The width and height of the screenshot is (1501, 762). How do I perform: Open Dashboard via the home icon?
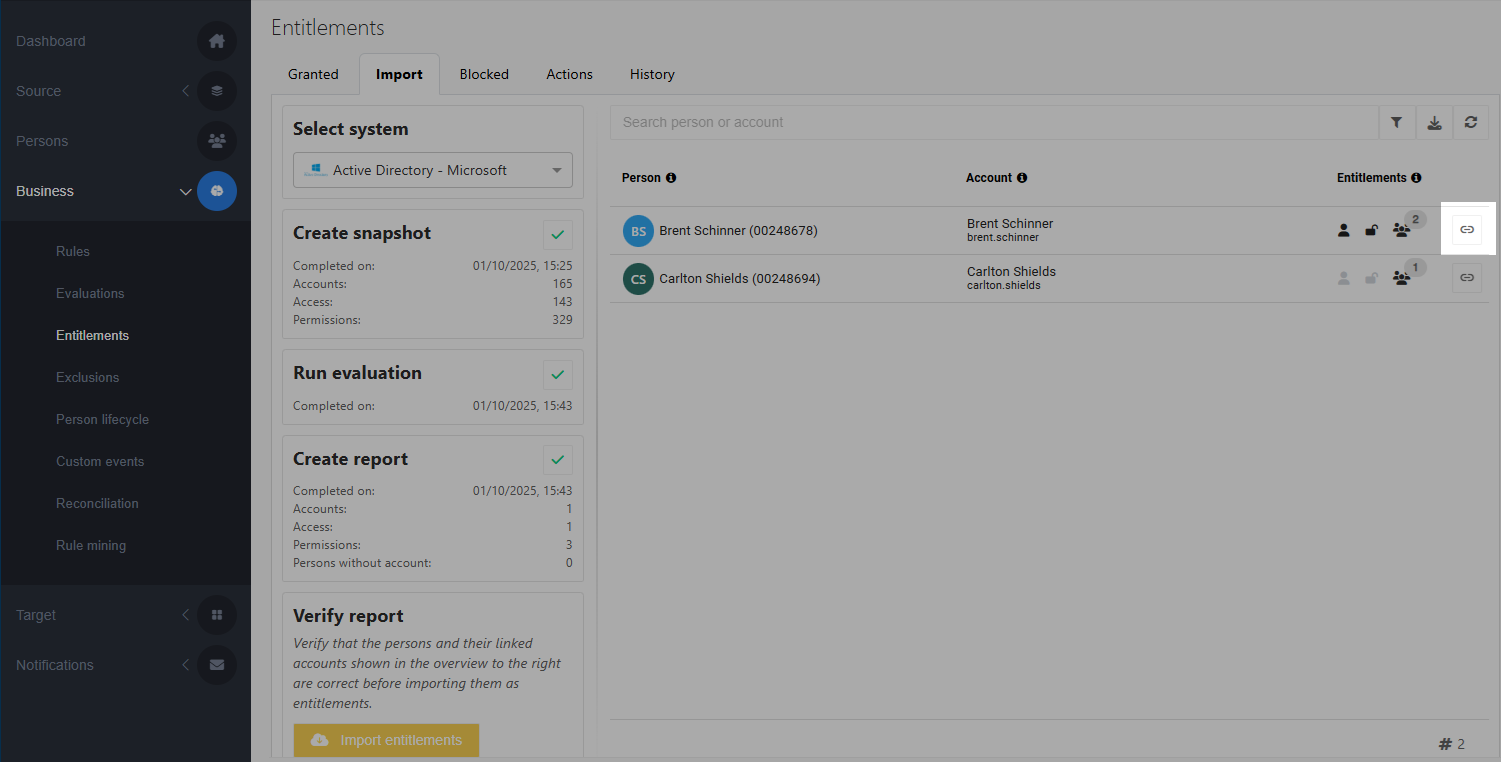click(217, 41)
